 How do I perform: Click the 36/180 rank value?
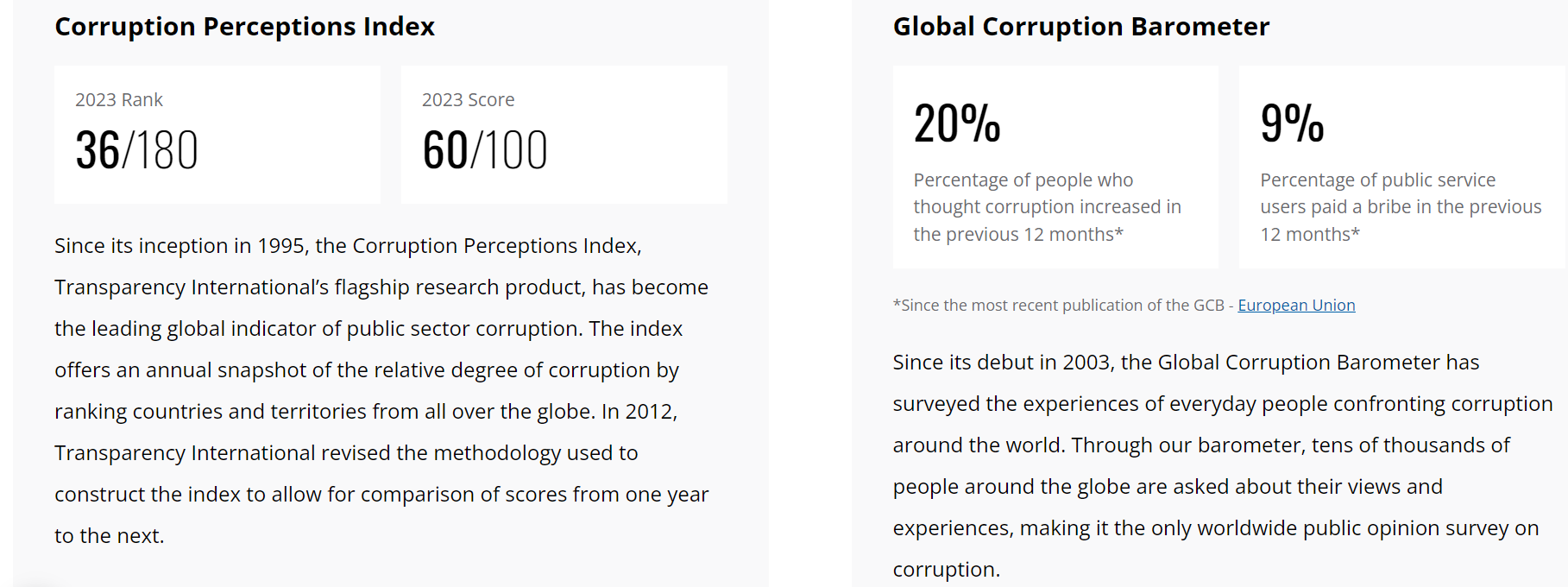click(136, 150)
